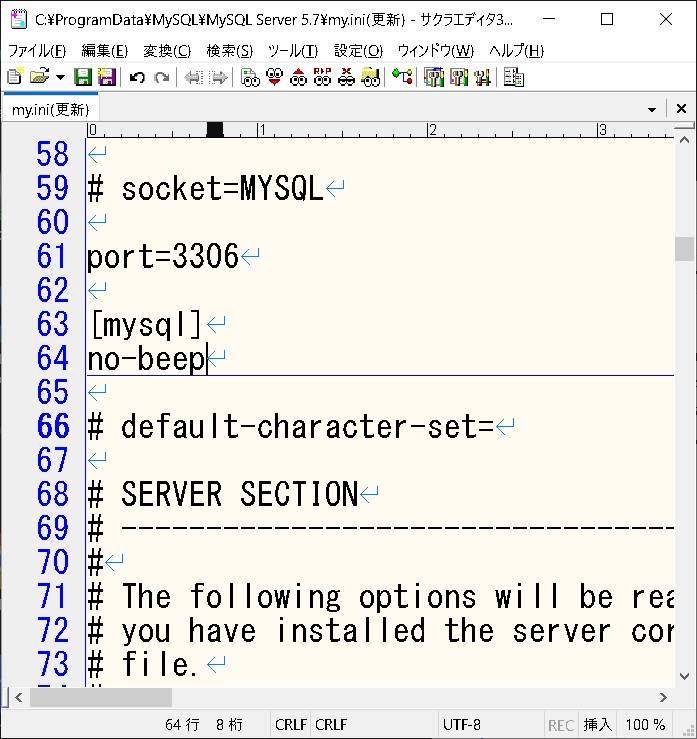Click the '64 行 8 桁' status entry
The width and height of the screenshot is (697, 739).
tap(204, 724)
